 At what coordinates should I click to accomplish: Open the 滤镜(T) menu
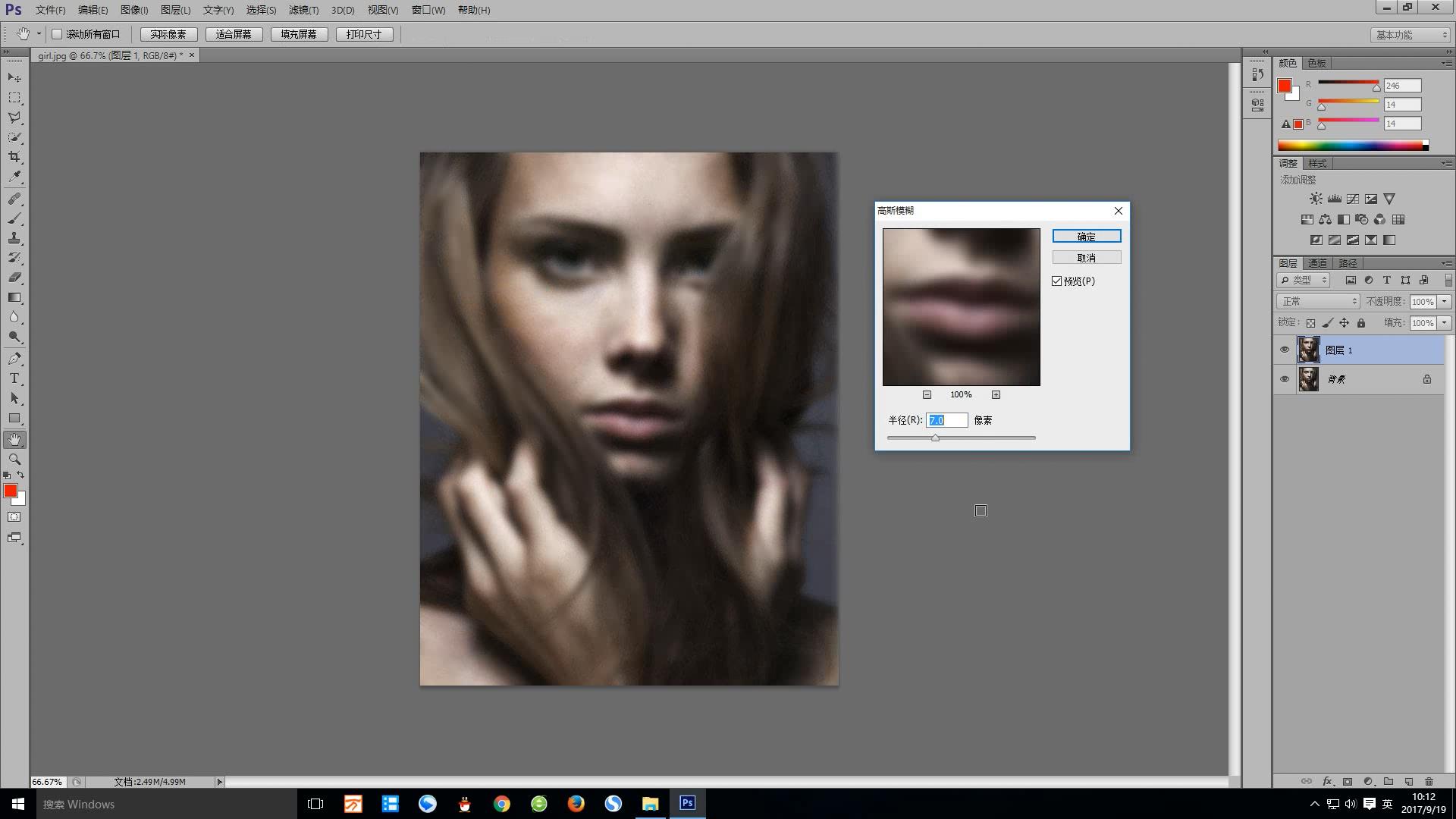click(x=303, y=10)
